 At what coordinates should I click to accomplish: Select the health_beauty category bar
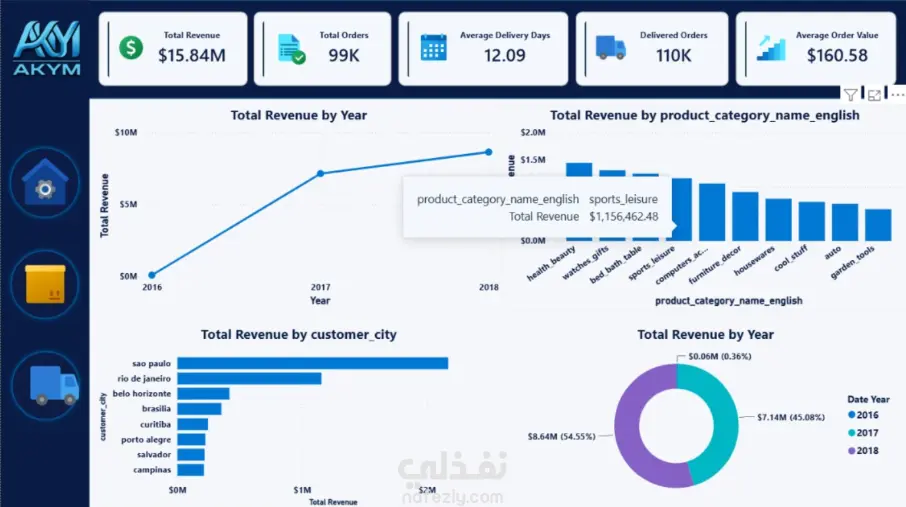coord(579,169)
